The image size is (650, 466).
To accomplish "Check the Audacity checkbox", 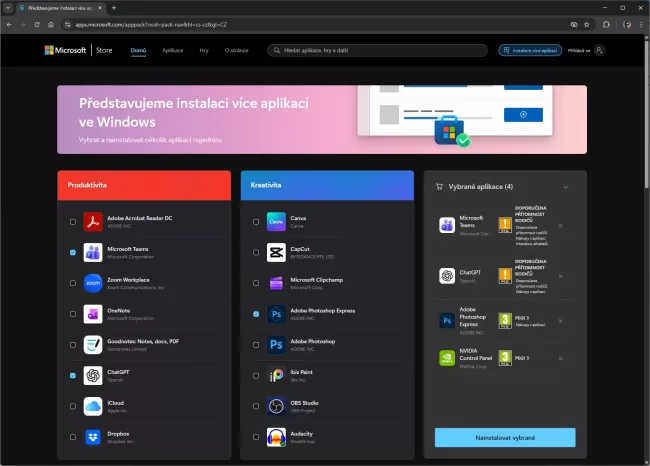I will coord(256,437).
